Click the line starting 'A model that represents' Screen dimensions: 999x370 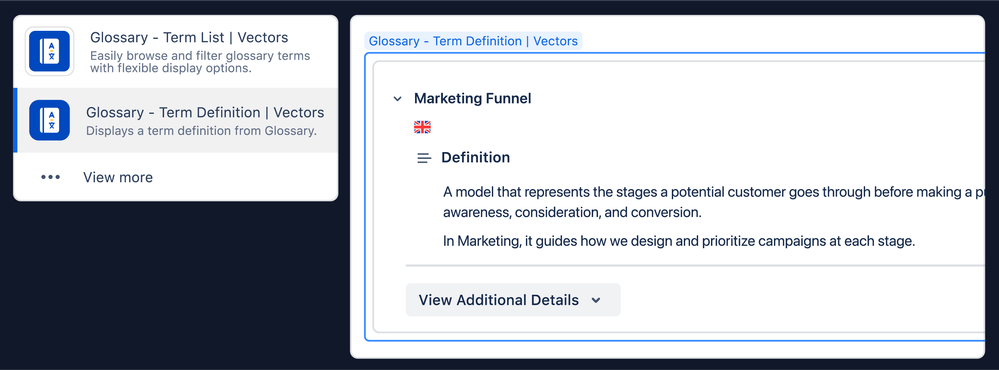(714, 192)
